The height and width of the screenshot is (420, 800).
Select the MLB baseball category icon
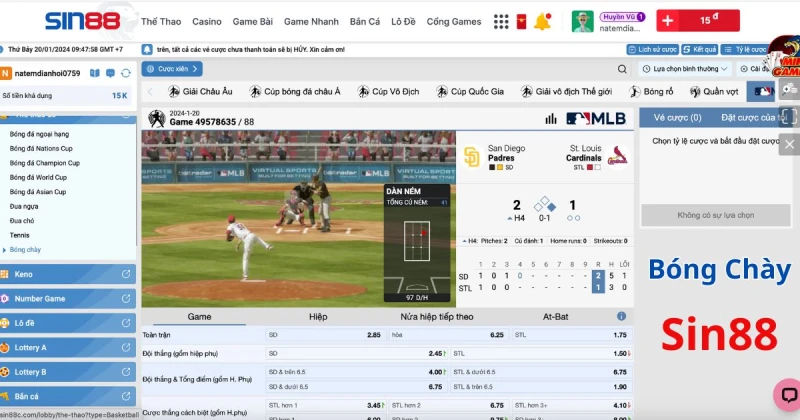click(762, 91)
